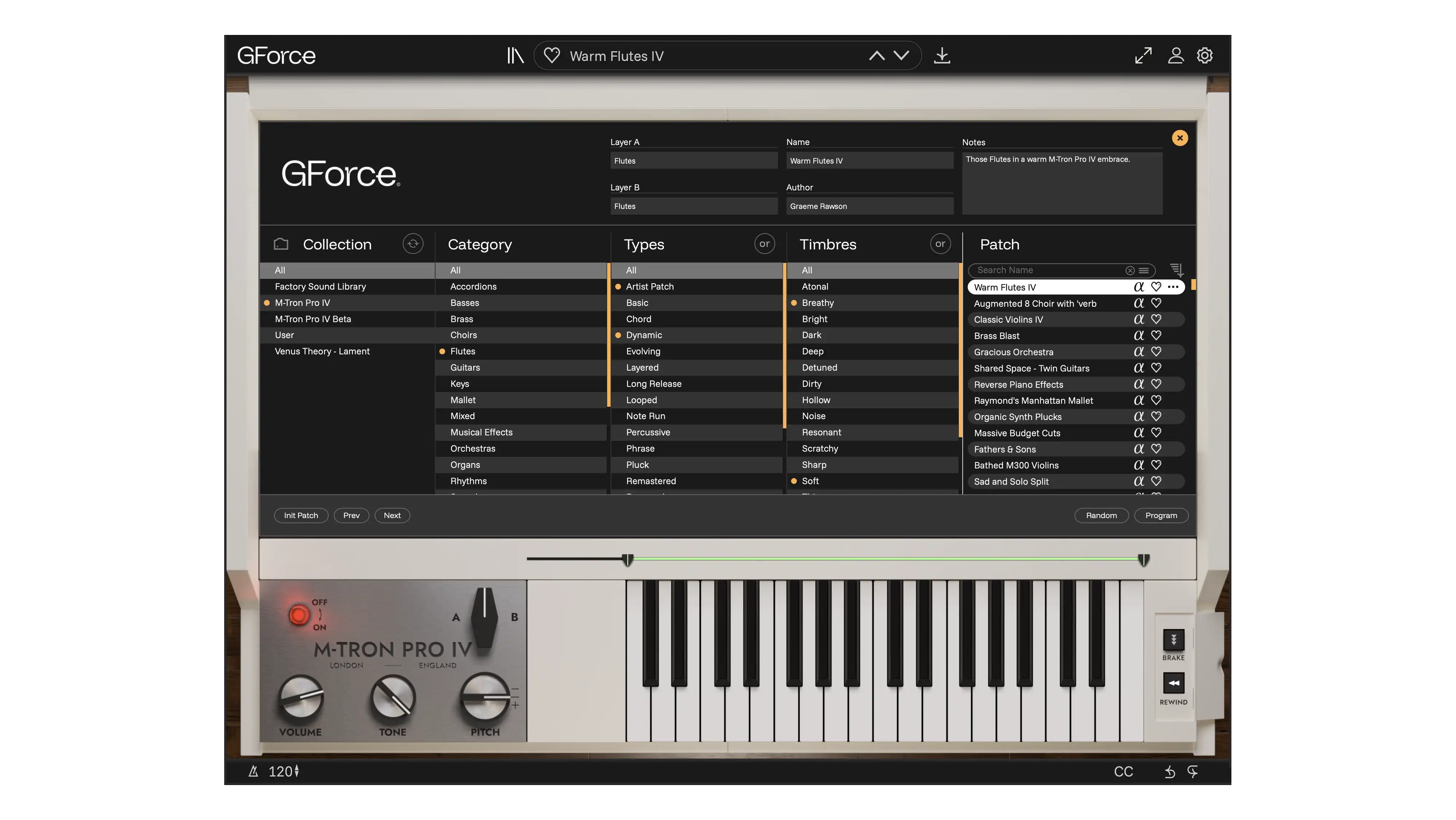Undo the last change
The width and height of the screenshot is (1456, 820).
pyautogui.click(x=1170, y=771)
